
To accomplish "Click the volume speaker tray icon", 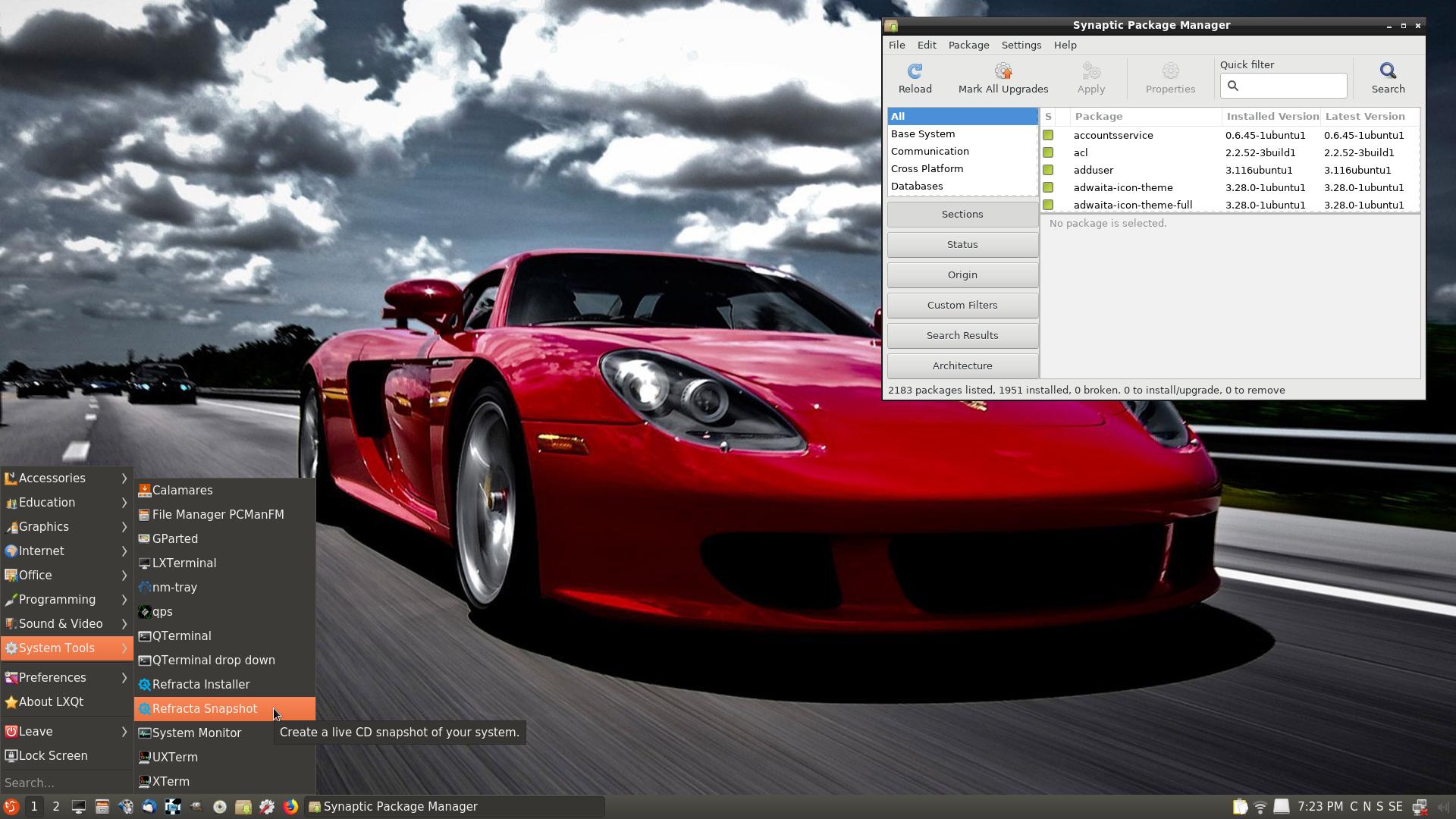I will tap(1442, 807).
